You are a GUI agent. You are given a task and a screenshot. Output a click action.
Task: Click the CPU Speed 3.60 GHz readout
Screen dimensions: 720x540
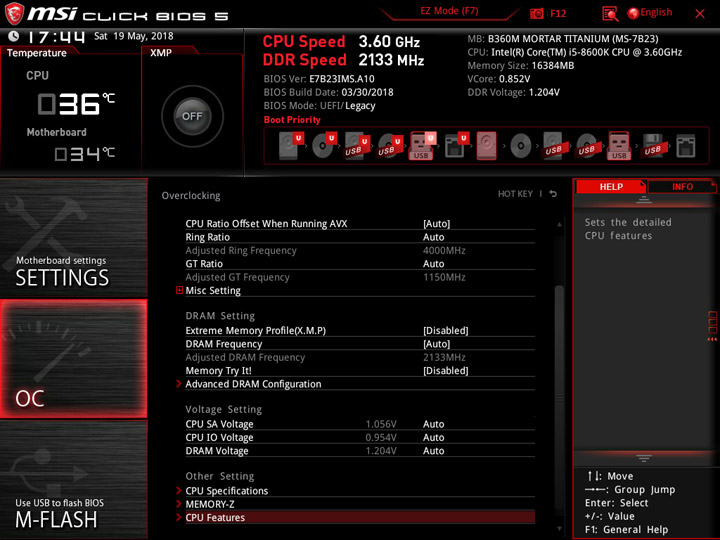(x=341, y=42)
